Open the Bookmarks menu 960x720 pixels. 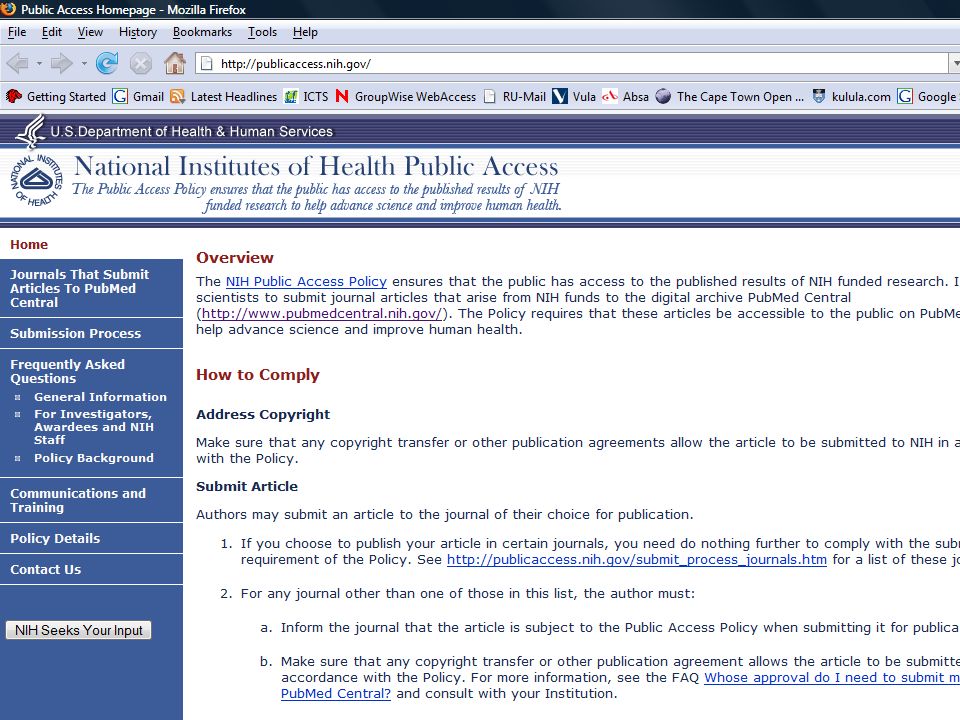[x=202, y=32]
